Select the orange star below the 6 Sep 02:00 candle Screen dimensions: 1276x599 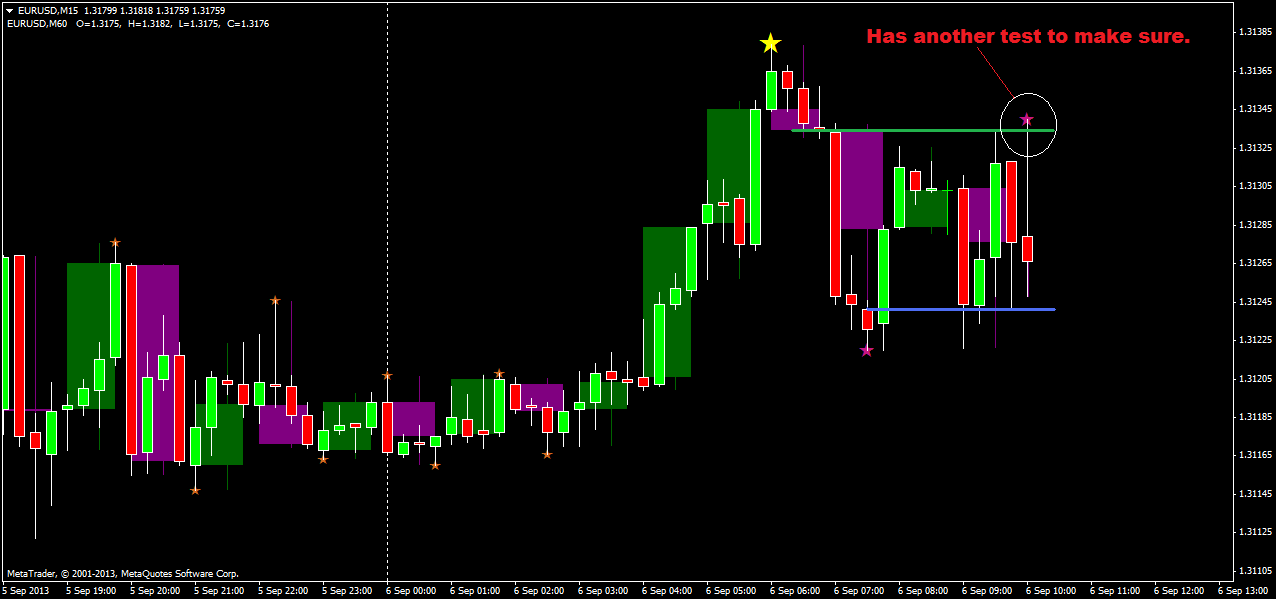(x=547, y=455)
